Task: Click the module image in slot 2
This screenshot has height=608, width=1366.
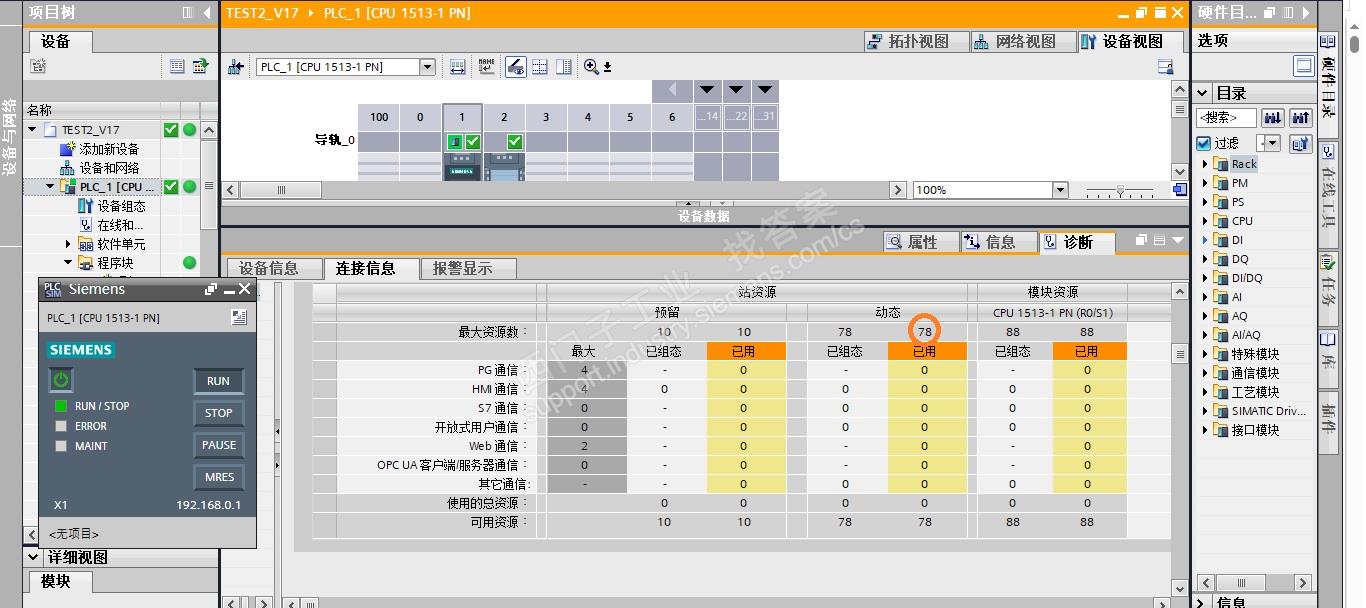Action: click(x=504, y=166)
